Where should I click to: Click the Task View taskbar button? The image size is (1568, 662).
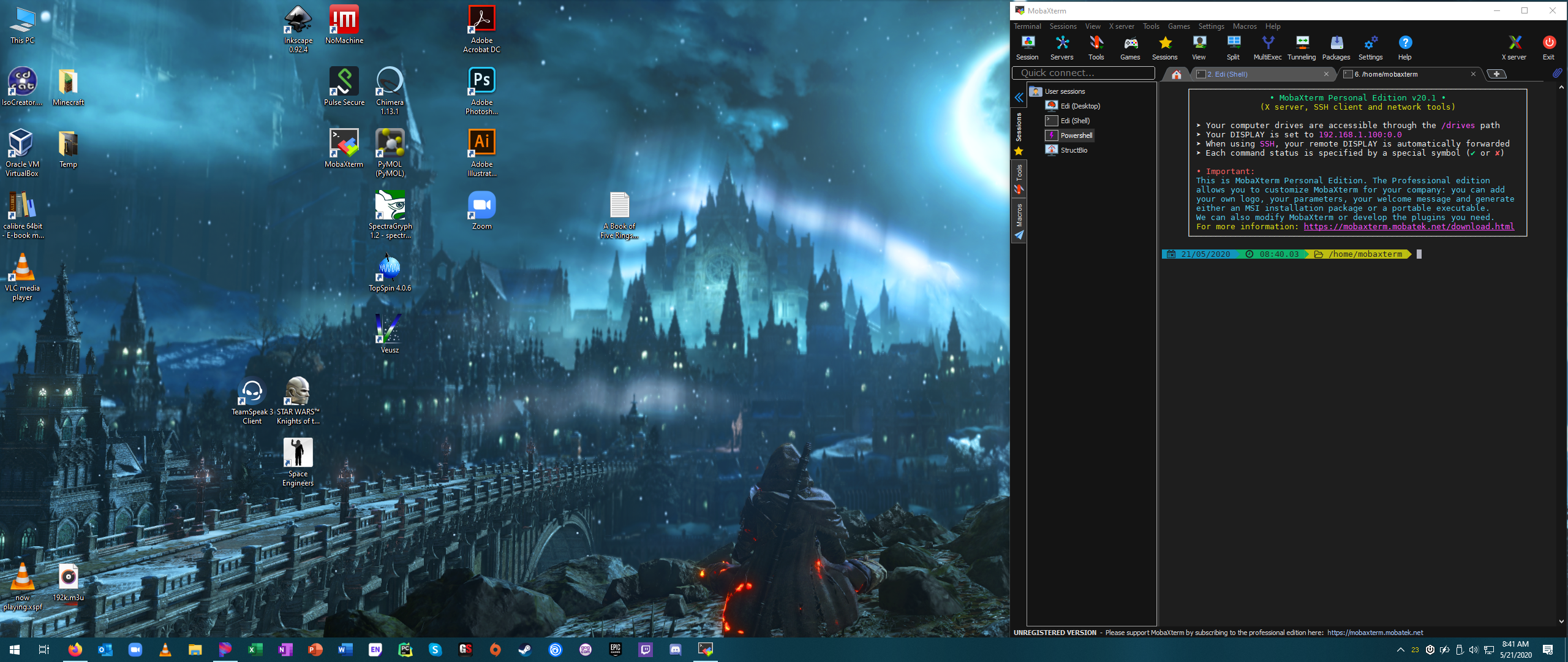pos(43,650)
